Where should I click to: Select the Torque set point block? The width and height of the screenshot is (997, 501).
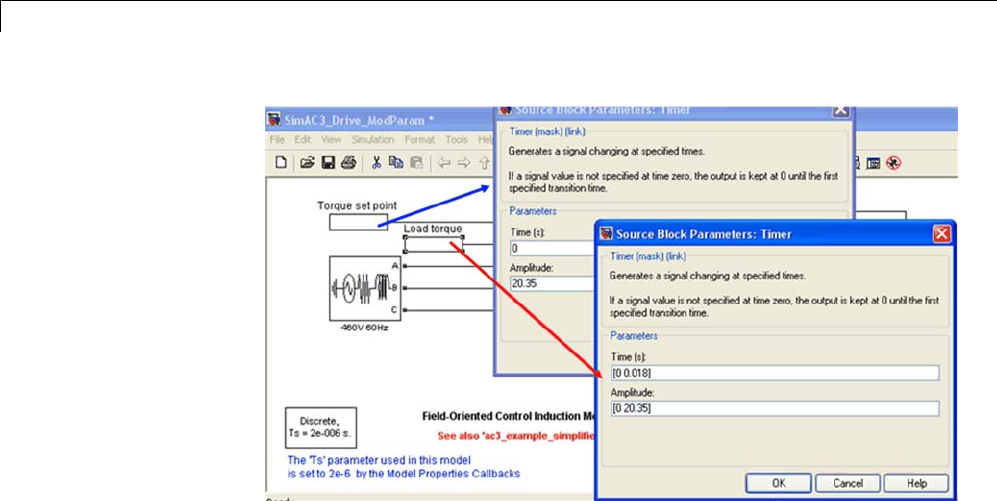[x=358, y=222]
